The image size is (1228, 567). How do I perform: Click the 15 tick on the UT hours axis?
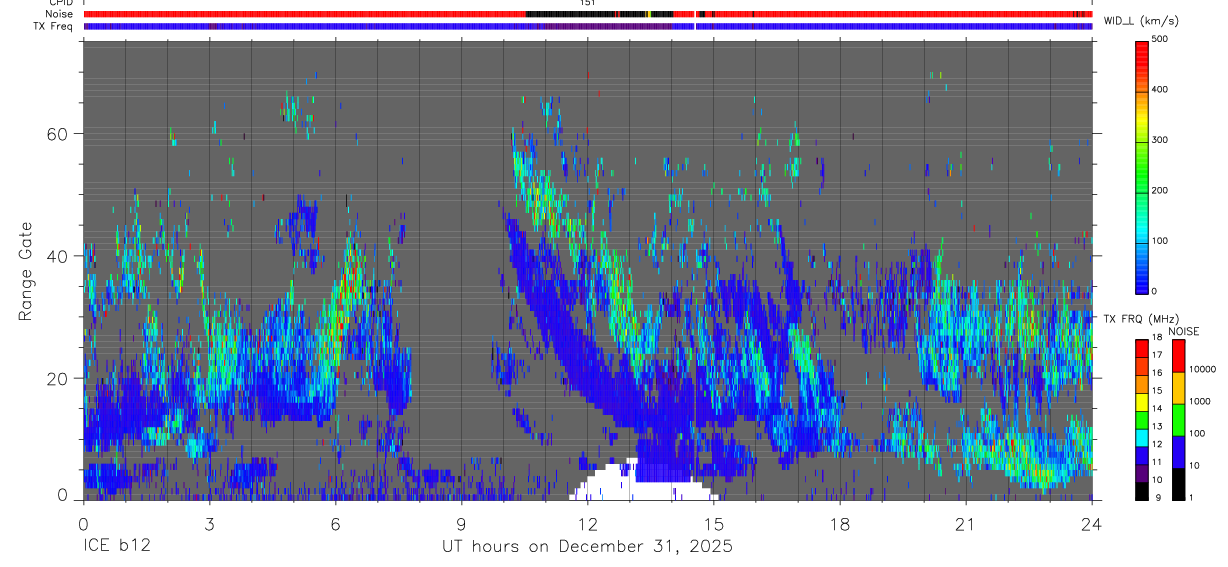(x=713, y=524)
